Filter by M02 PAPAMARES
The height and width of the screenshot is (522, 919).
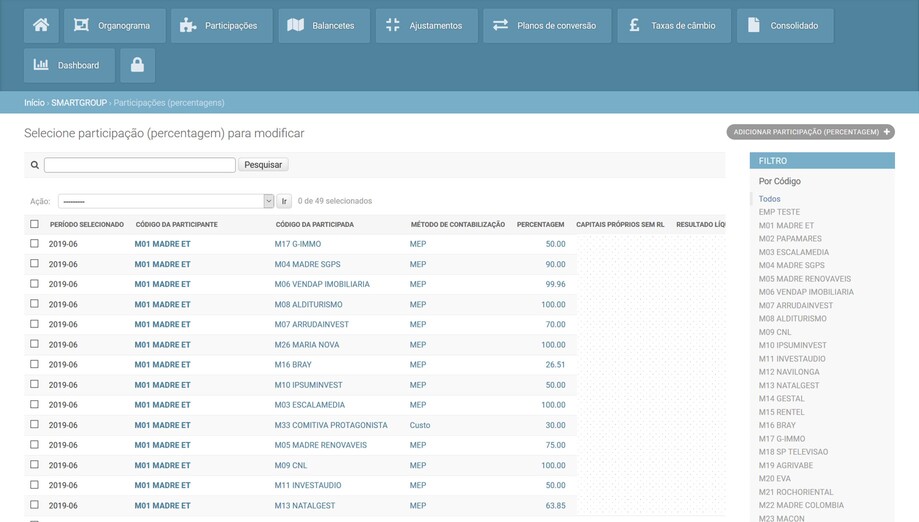[x=790, y=239]
